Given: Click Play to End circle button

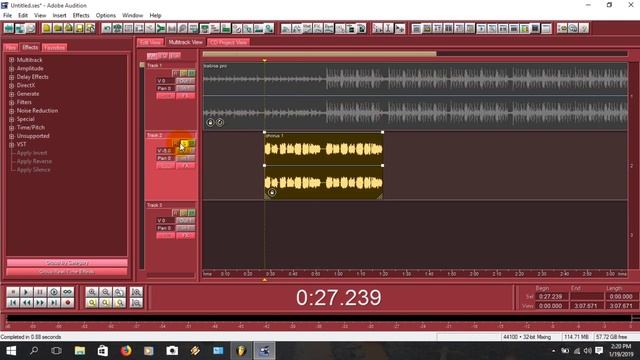Looking at the screenshot, I should [x=54, y=292].
